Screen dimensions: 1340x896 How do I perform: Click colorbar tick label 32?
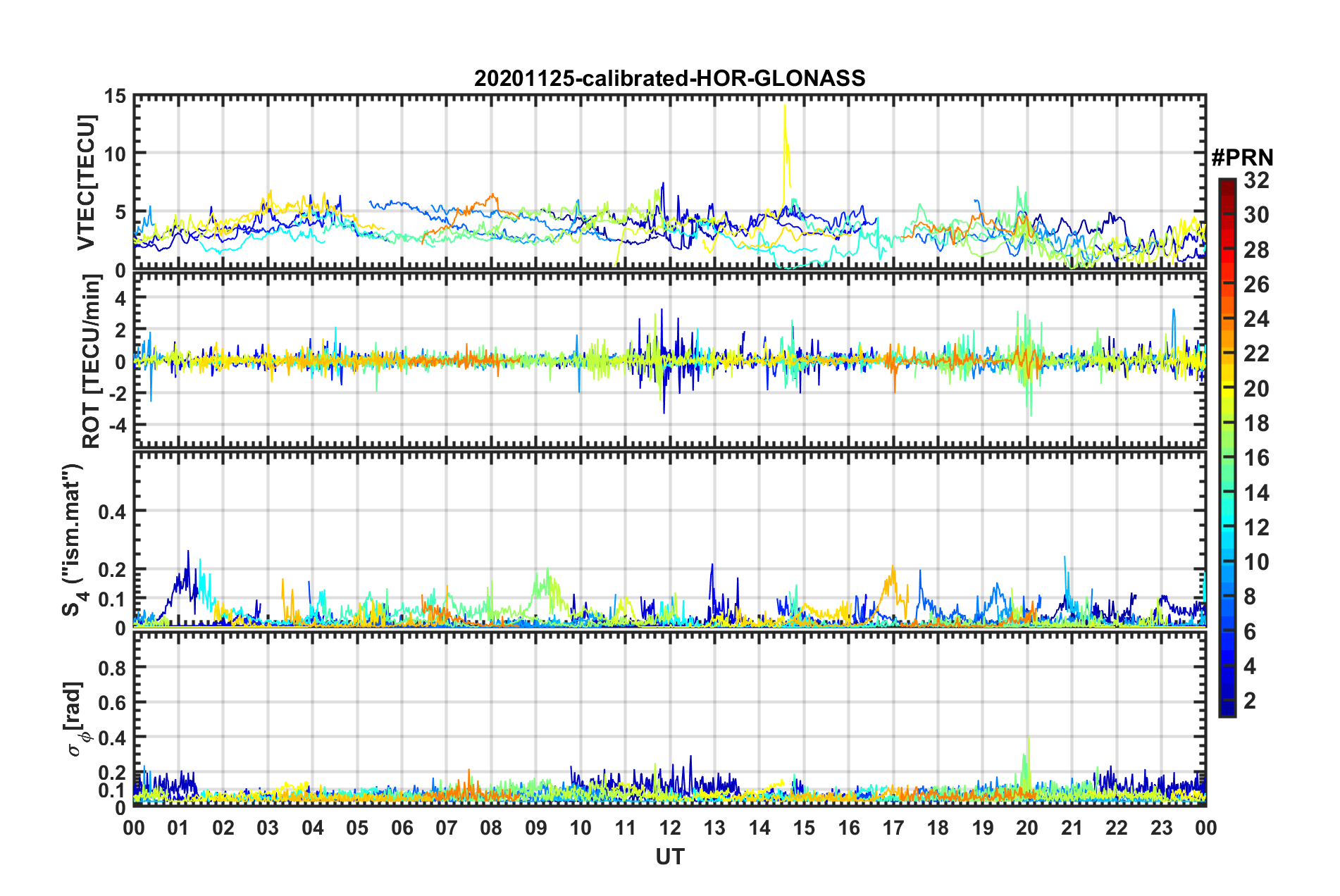[x=1256, y=180]
